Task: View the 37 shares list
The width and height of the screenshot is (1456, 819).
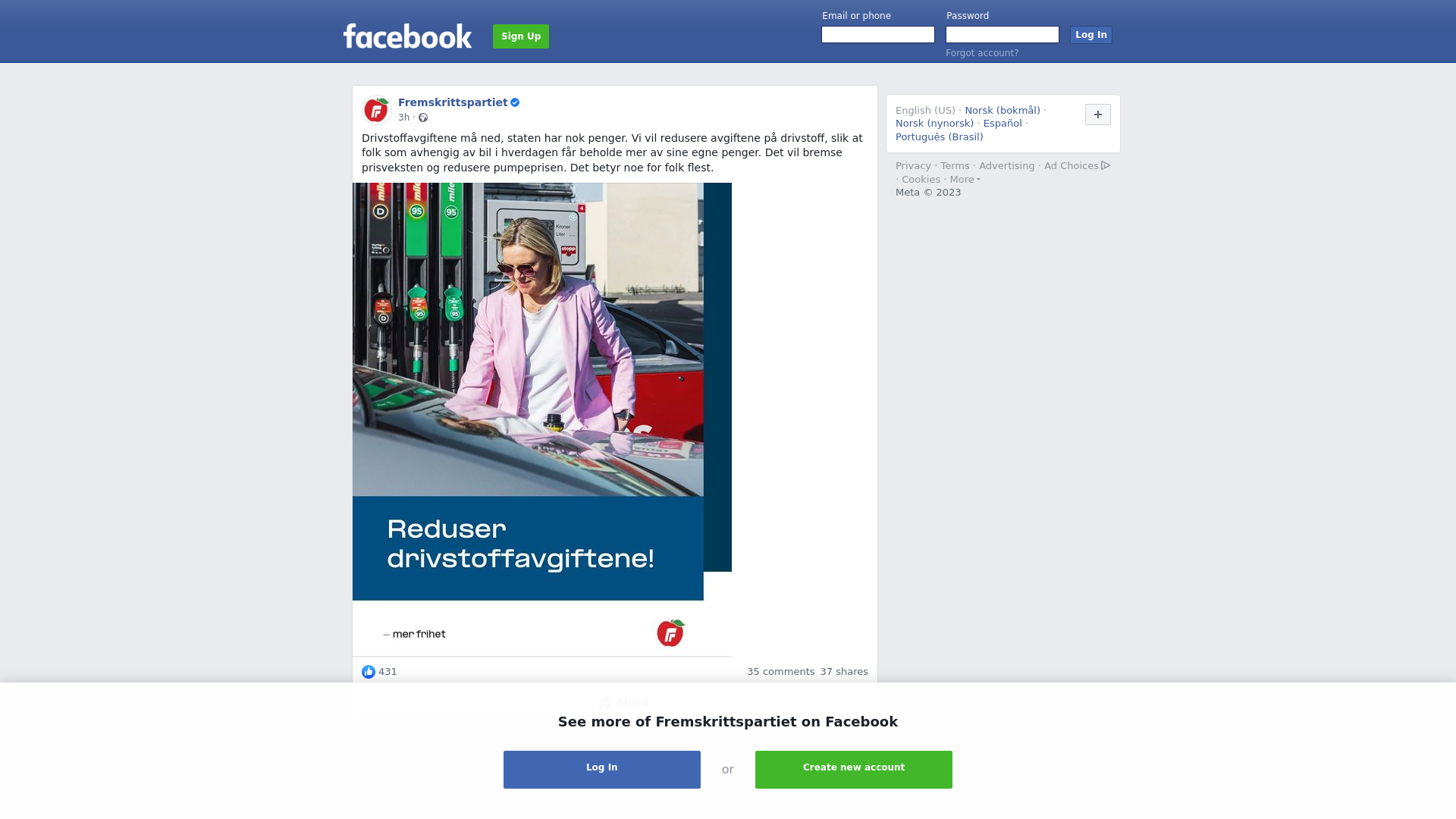Action: coord(844,672)
